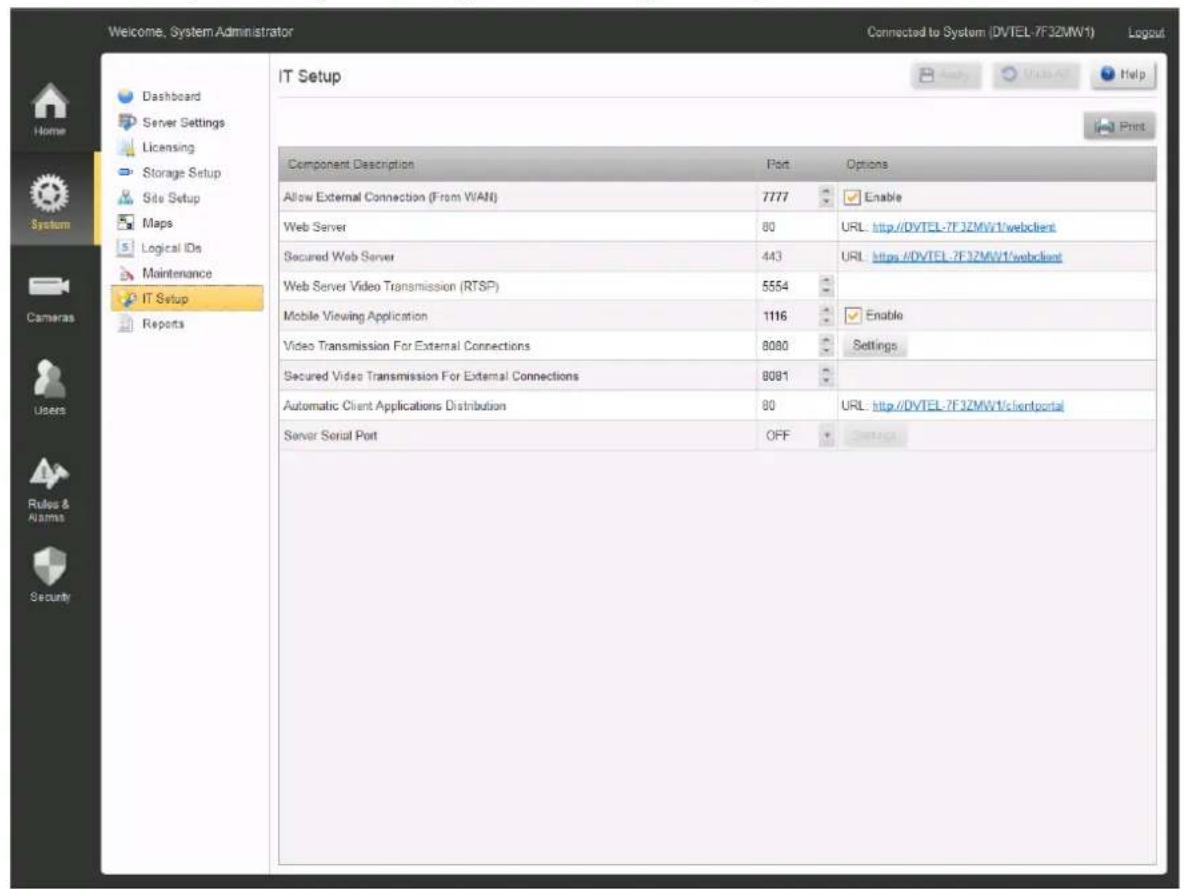This screenshot has height=889, width=1184.
Task: Open Storage Setup page
Action: pyautogui.click(x=181, y=173)
